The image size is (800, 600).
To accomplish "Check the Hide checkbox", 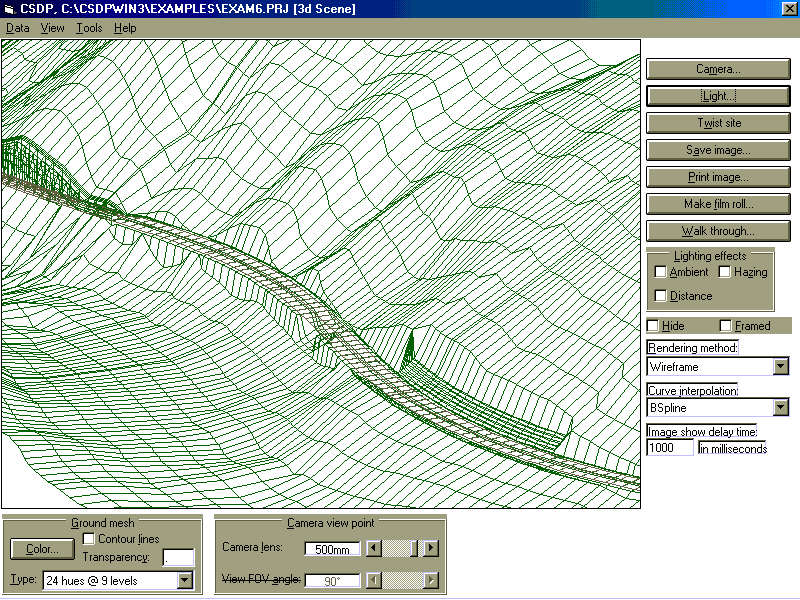I will (653, 326).
